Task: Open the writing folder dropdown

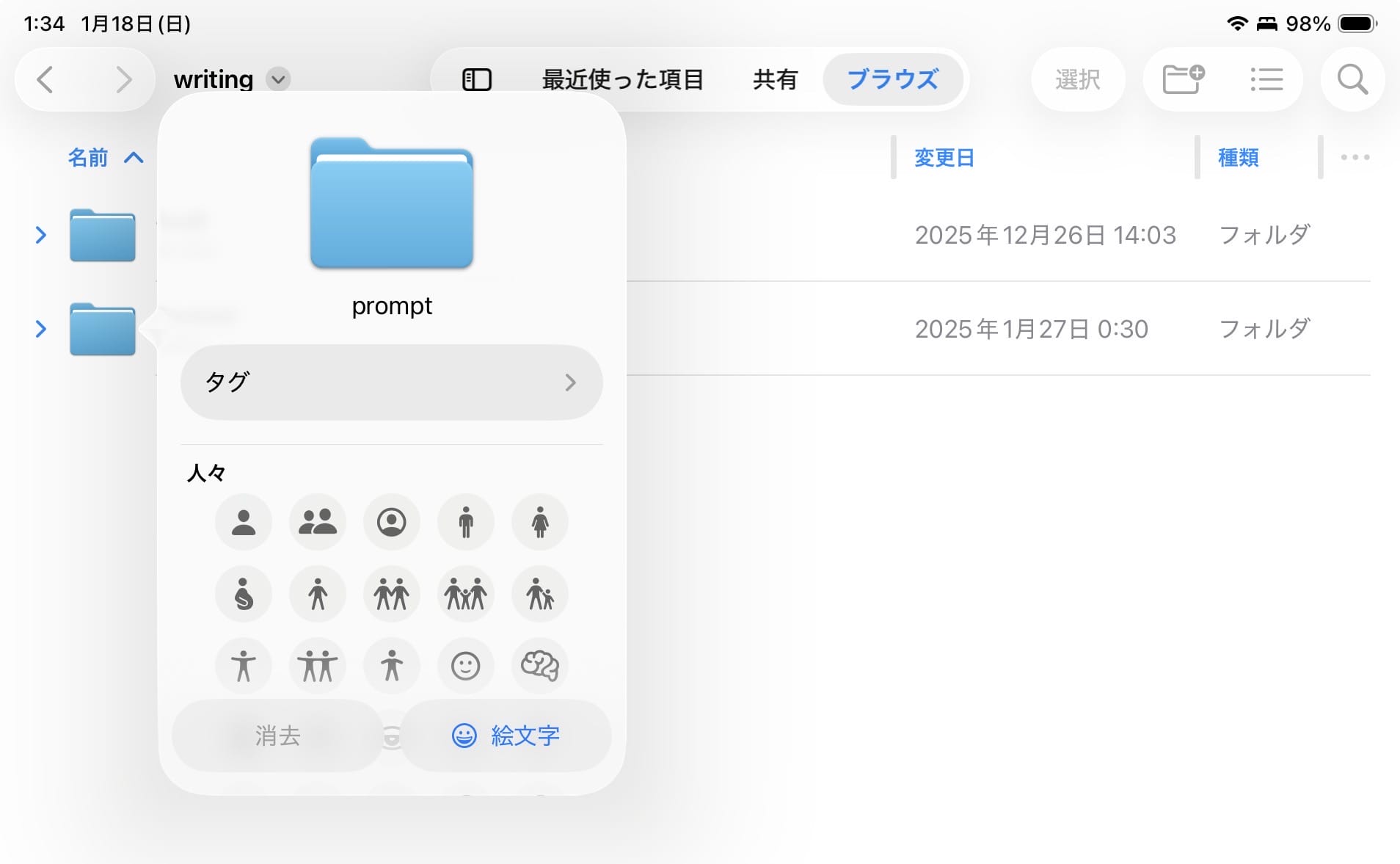Action: click(277, 79)
